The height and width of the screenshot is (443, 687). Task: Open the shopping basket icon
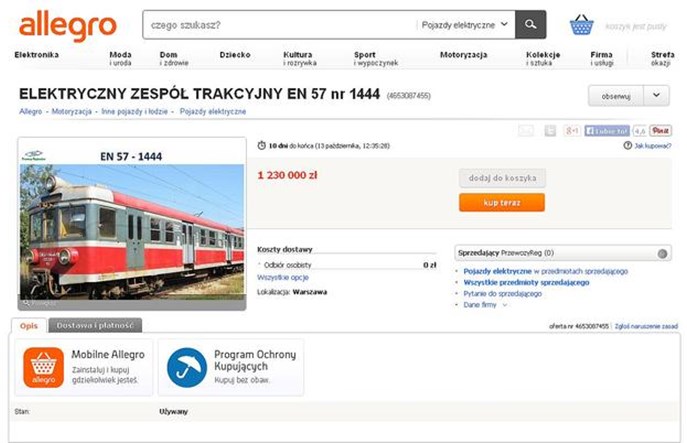point(582,24)
